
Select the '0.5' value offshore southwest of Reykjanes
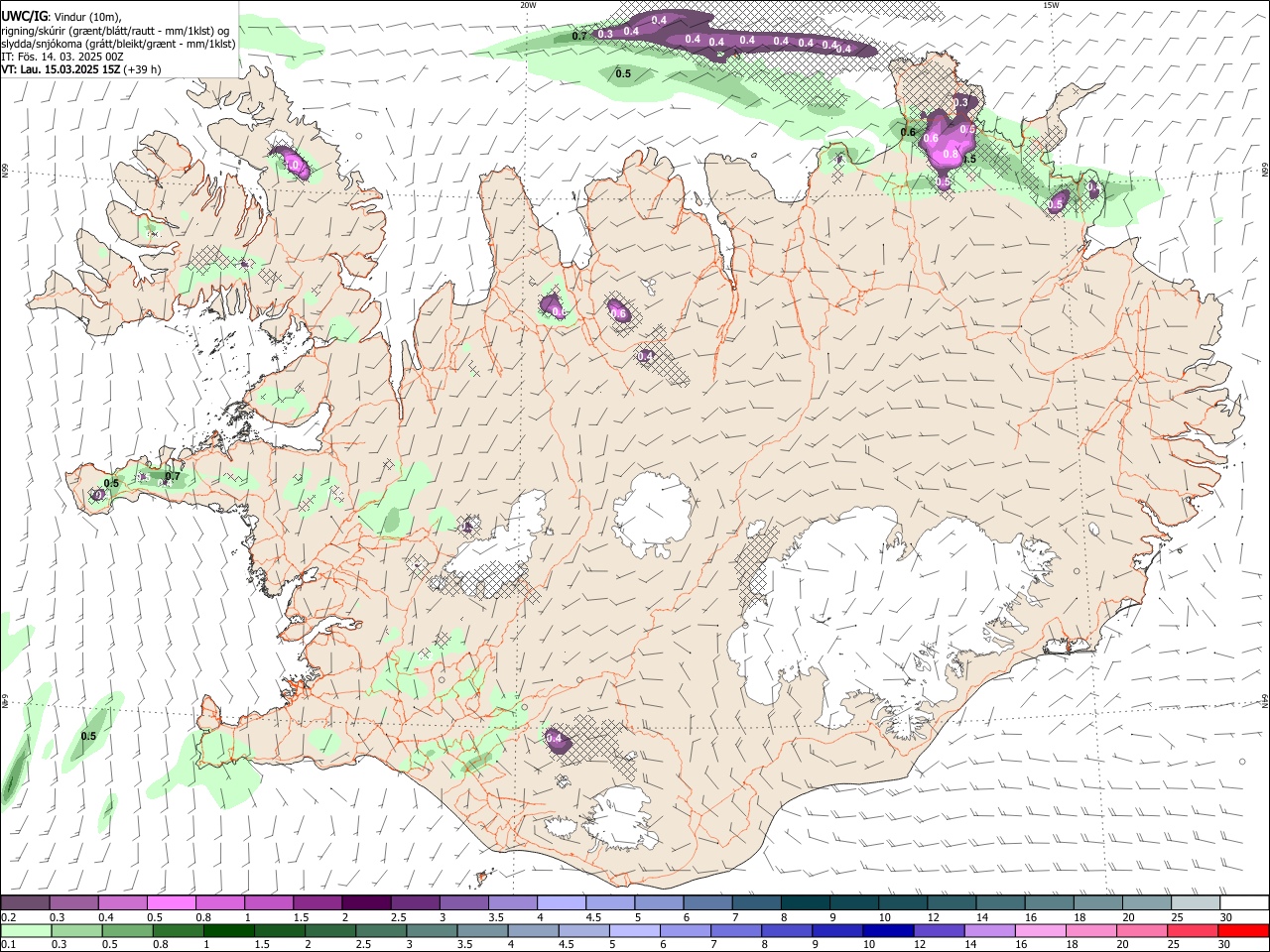88,736
